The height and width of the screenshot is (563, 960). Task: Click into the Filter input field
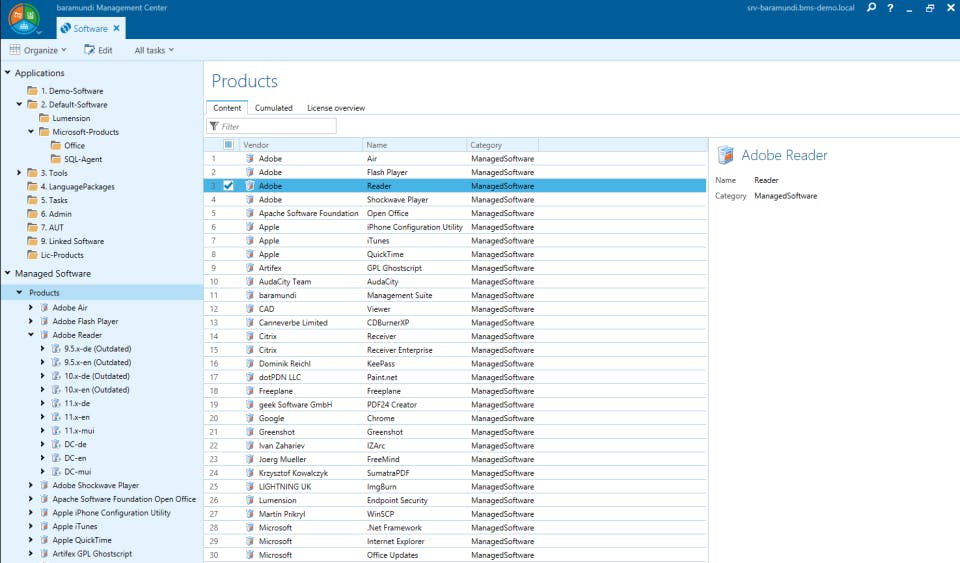click(x=277, y=126)
